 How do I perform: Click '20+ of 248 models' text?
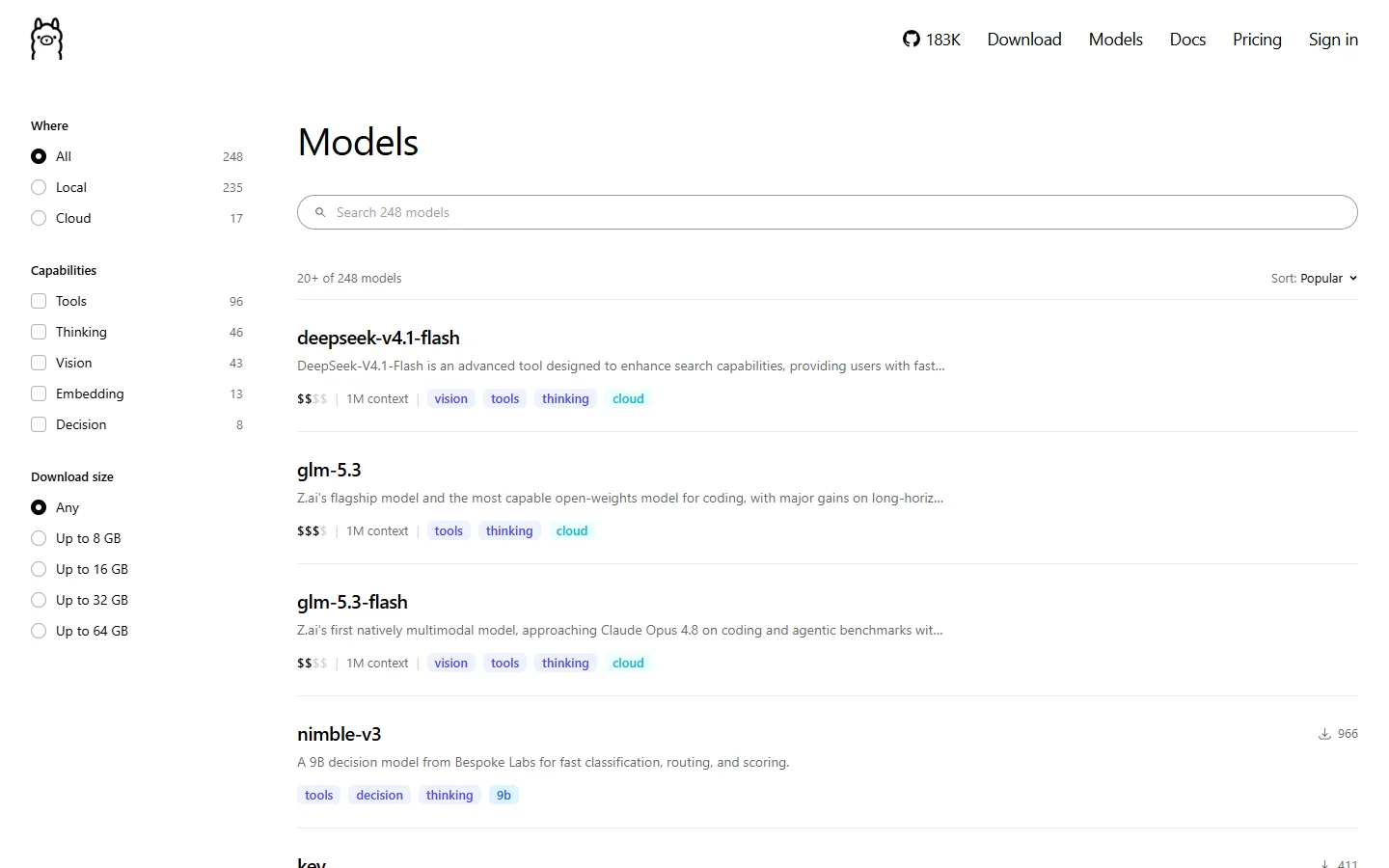click(349, 278)
